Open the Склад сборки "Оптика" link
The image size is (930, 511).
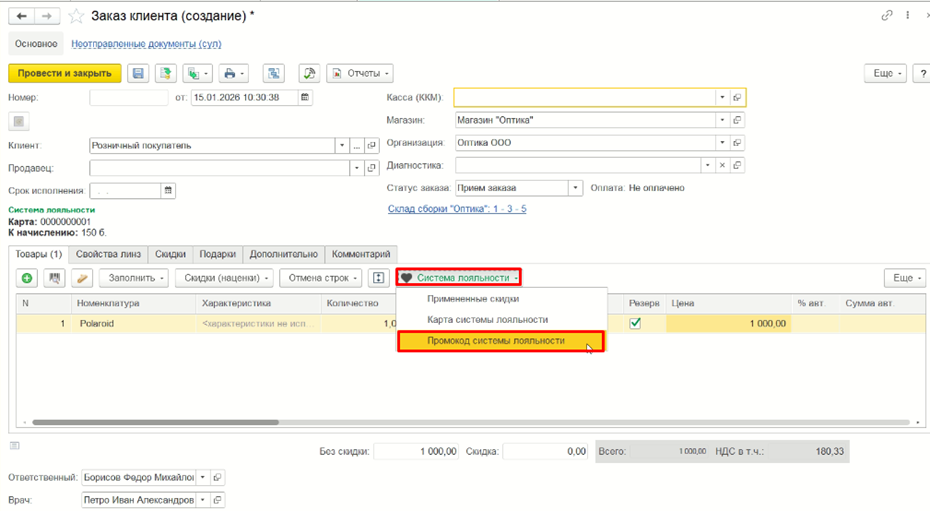[457, 209]
